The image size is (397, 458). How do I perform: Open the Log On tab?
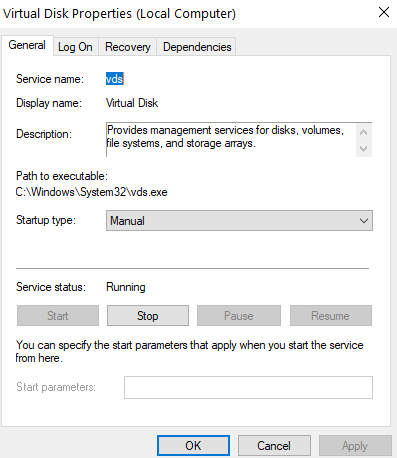click(75, 47)
